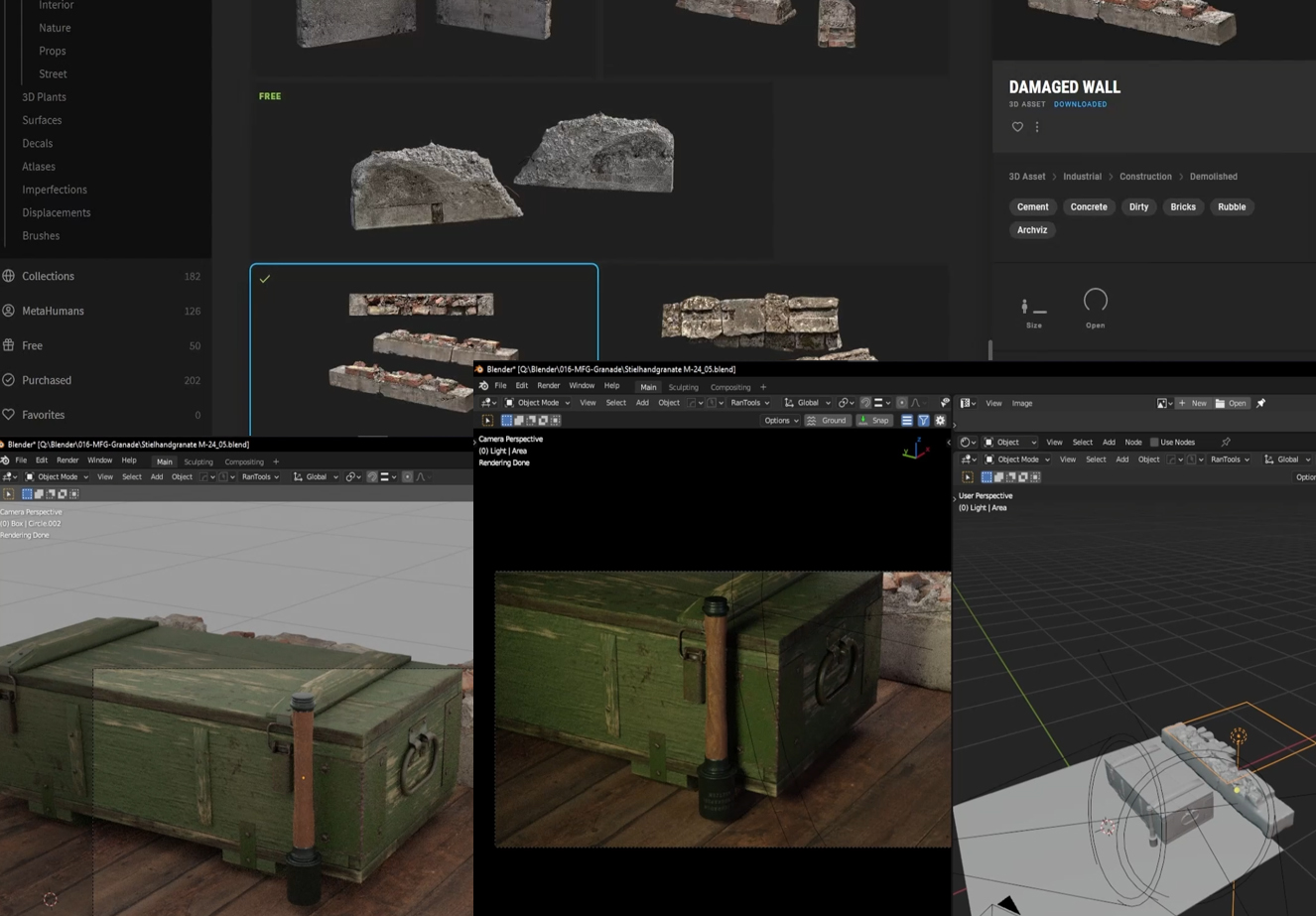Click the select box tool icon in right 3D viewport
Image resolution: width=1316 pixels, height=916 pixels.
click(968, 477)
